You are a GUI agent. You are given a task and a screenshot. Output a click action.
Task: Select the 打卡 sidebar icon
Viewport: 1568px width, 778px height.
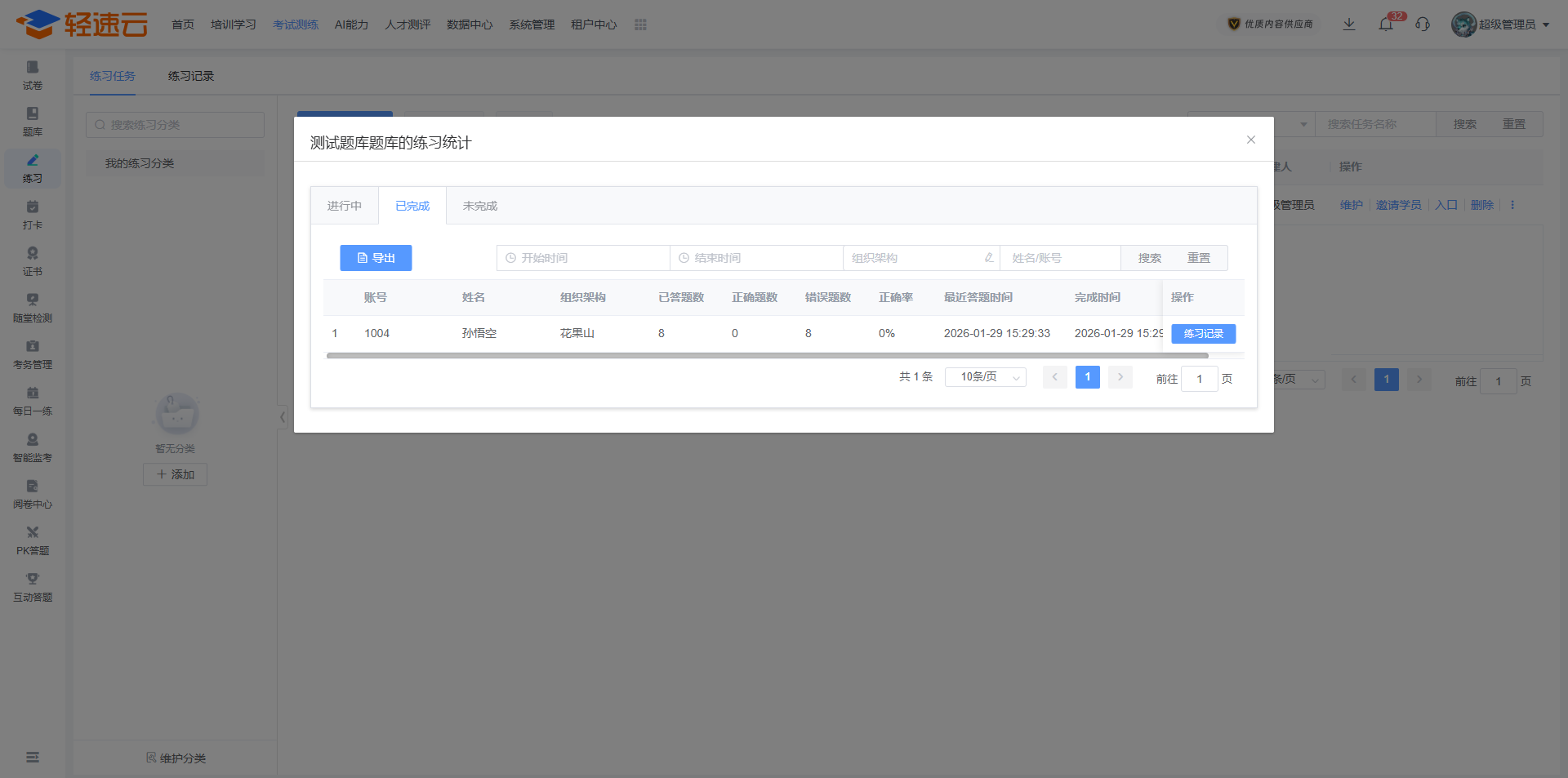pyautogui.click(x=33, y=215)
